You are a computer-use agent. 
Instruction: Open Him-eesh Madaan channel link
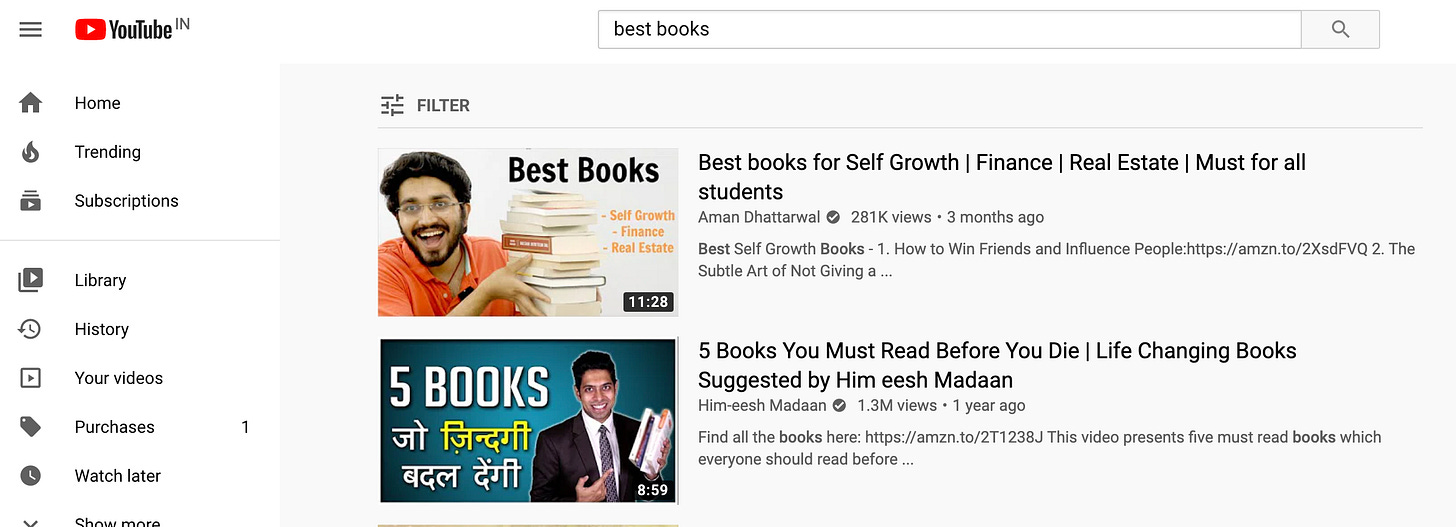tap(762, 405)
